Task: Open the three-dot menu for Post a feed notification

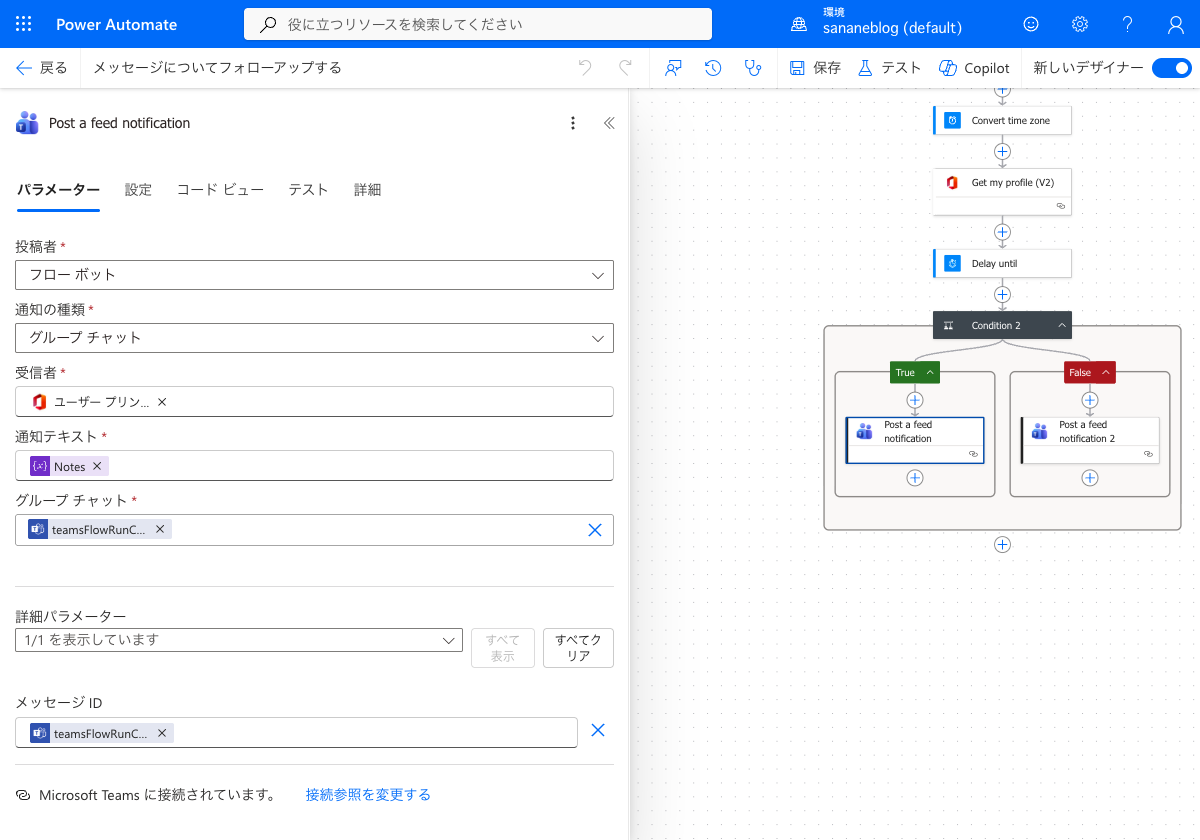Action: click(x=573, y=123)
